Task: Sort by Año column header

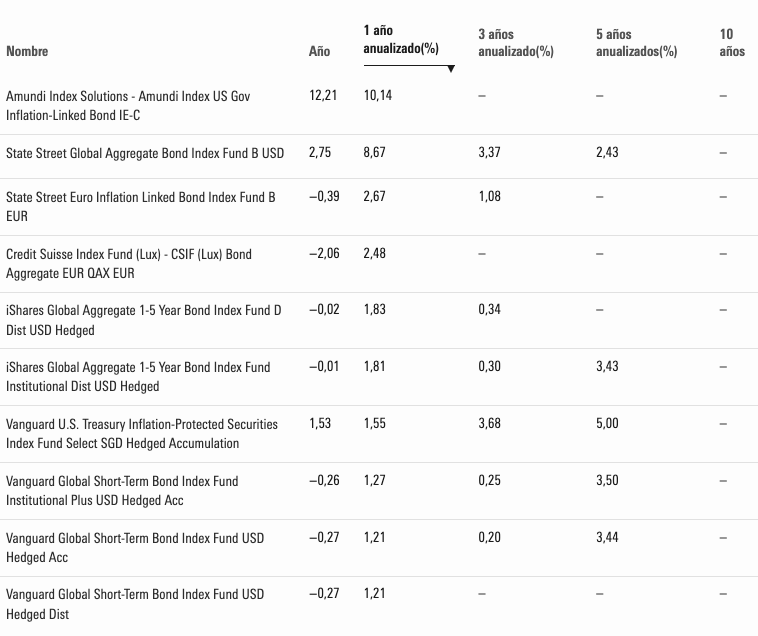Action: coord(319,51)
